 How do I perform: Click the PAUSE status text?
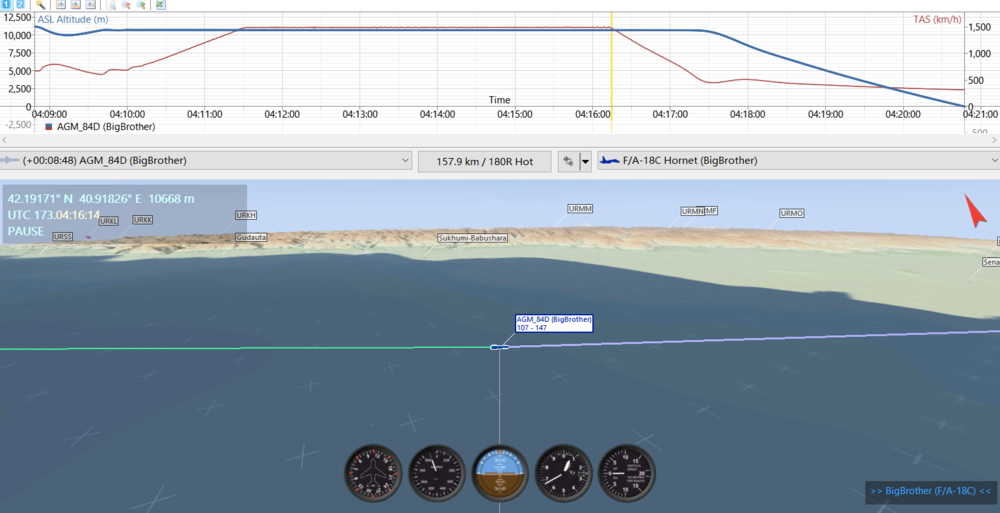coord(26,231)
